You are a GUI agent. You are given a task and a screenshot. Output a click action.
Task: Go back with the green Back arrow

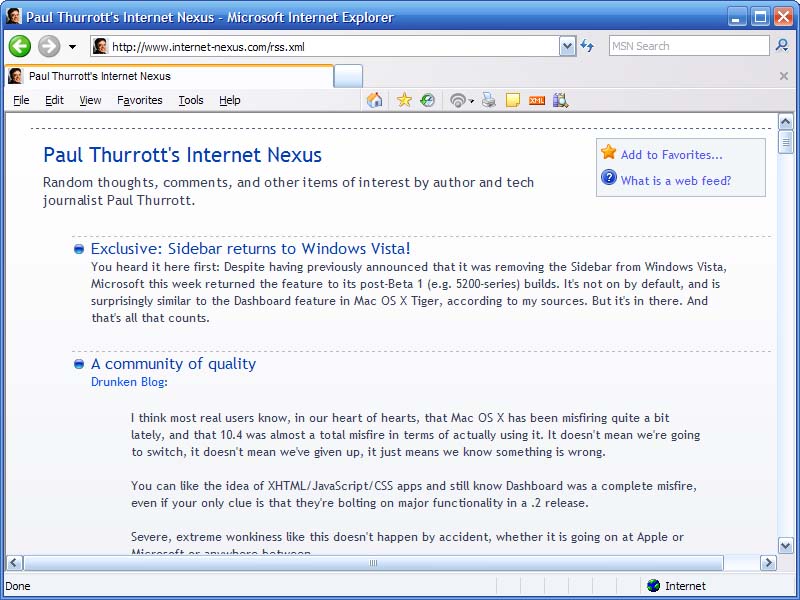(x=19, y=46)
